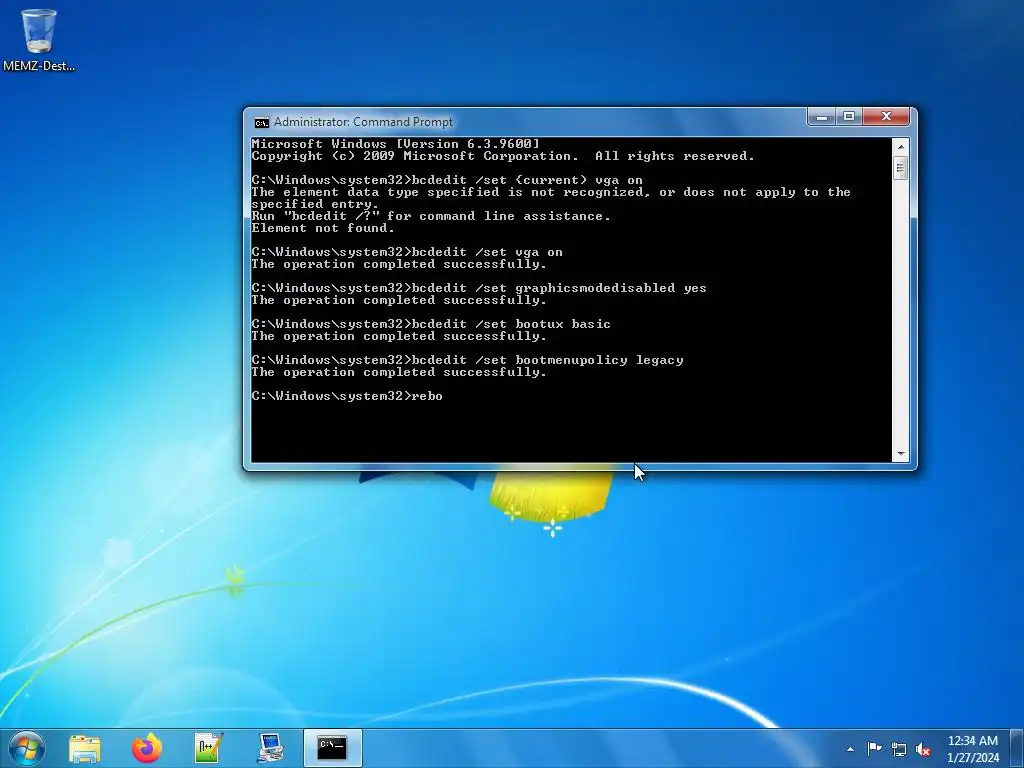The width and height of the screenshot is (1024, 768).
Task: Click the console scrollbar down arrow
Action: (x=901, y=453)
